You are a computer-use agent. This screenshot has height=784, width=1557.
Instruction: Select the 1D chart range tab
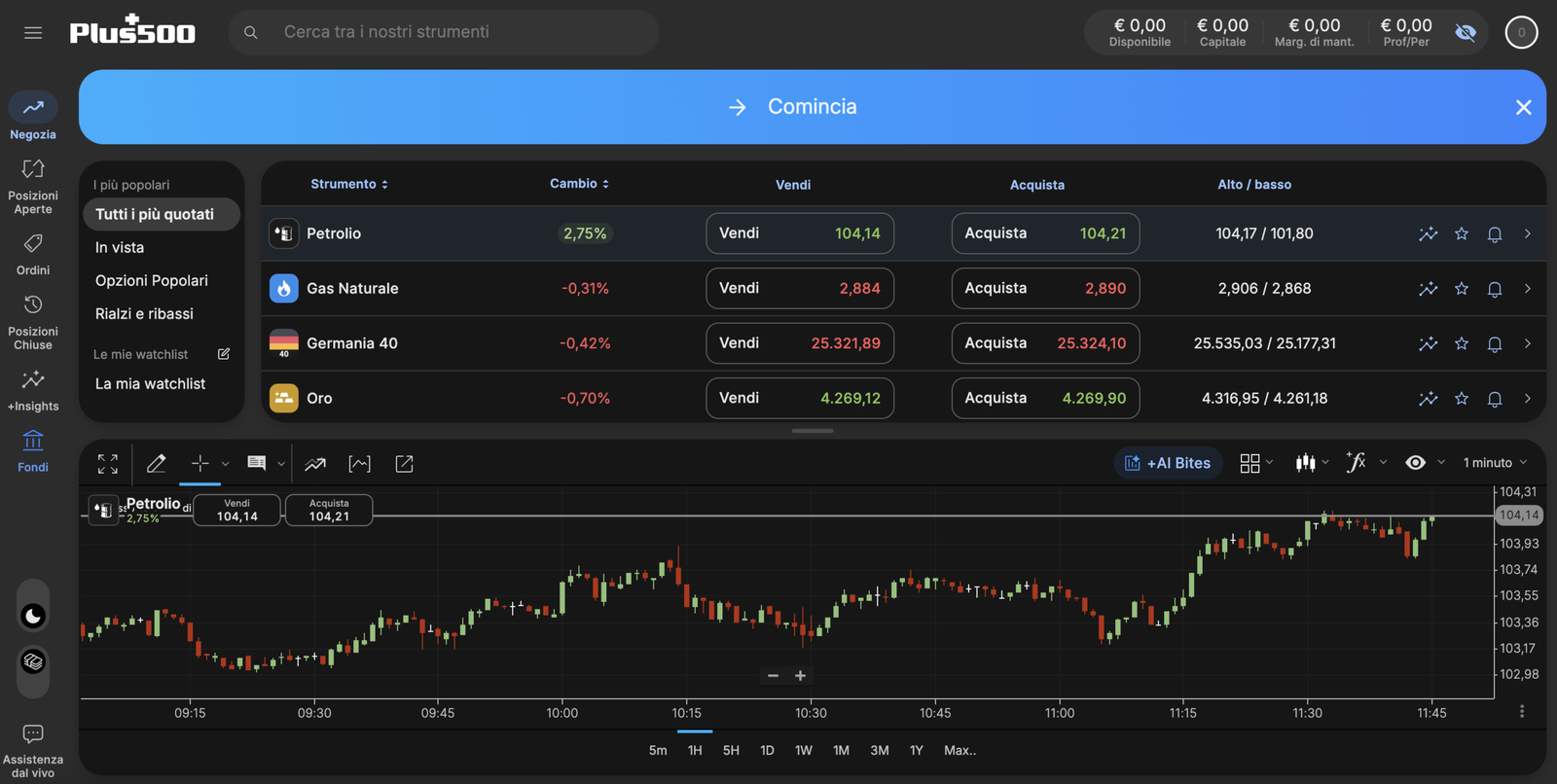click(767, 750)
